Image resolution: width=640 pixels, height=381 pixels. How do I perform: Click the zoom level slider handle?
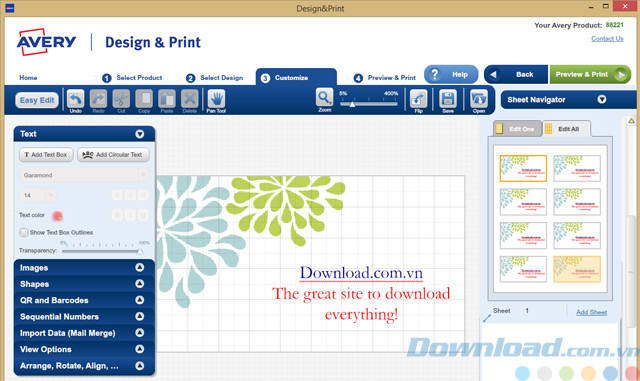click(x=352, y=104)
